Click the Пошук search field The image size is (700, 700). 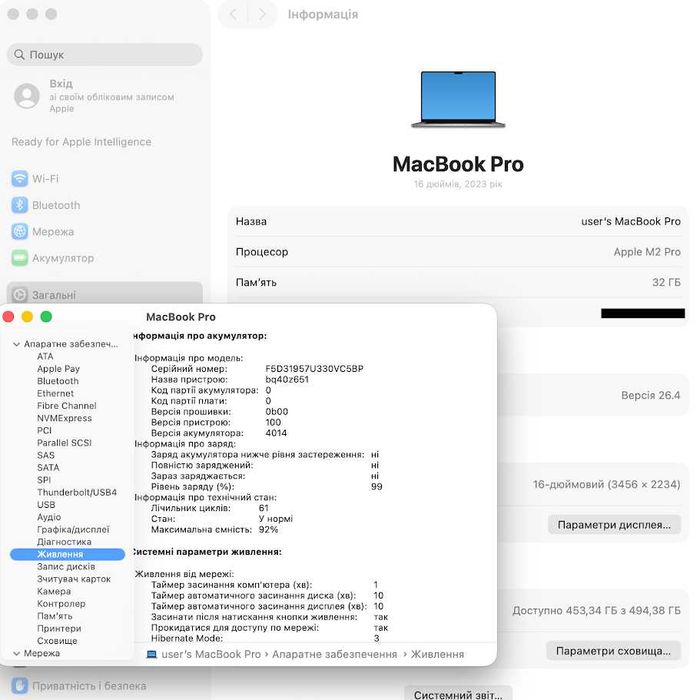tap(105, 54)
